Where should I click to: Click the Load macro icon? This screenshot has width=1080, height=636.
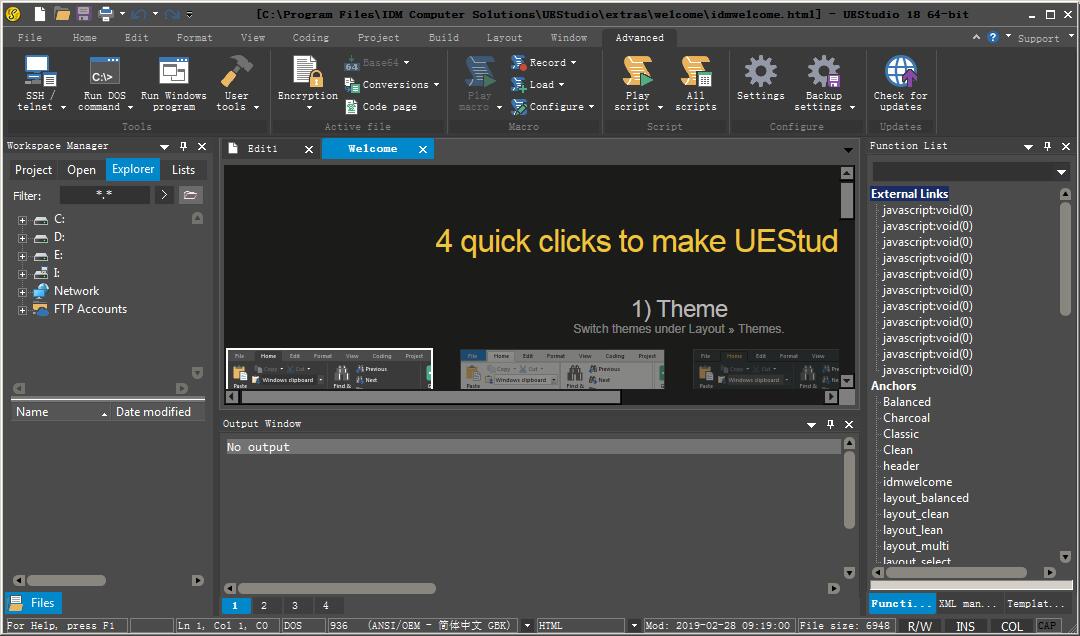coord(519,85)
